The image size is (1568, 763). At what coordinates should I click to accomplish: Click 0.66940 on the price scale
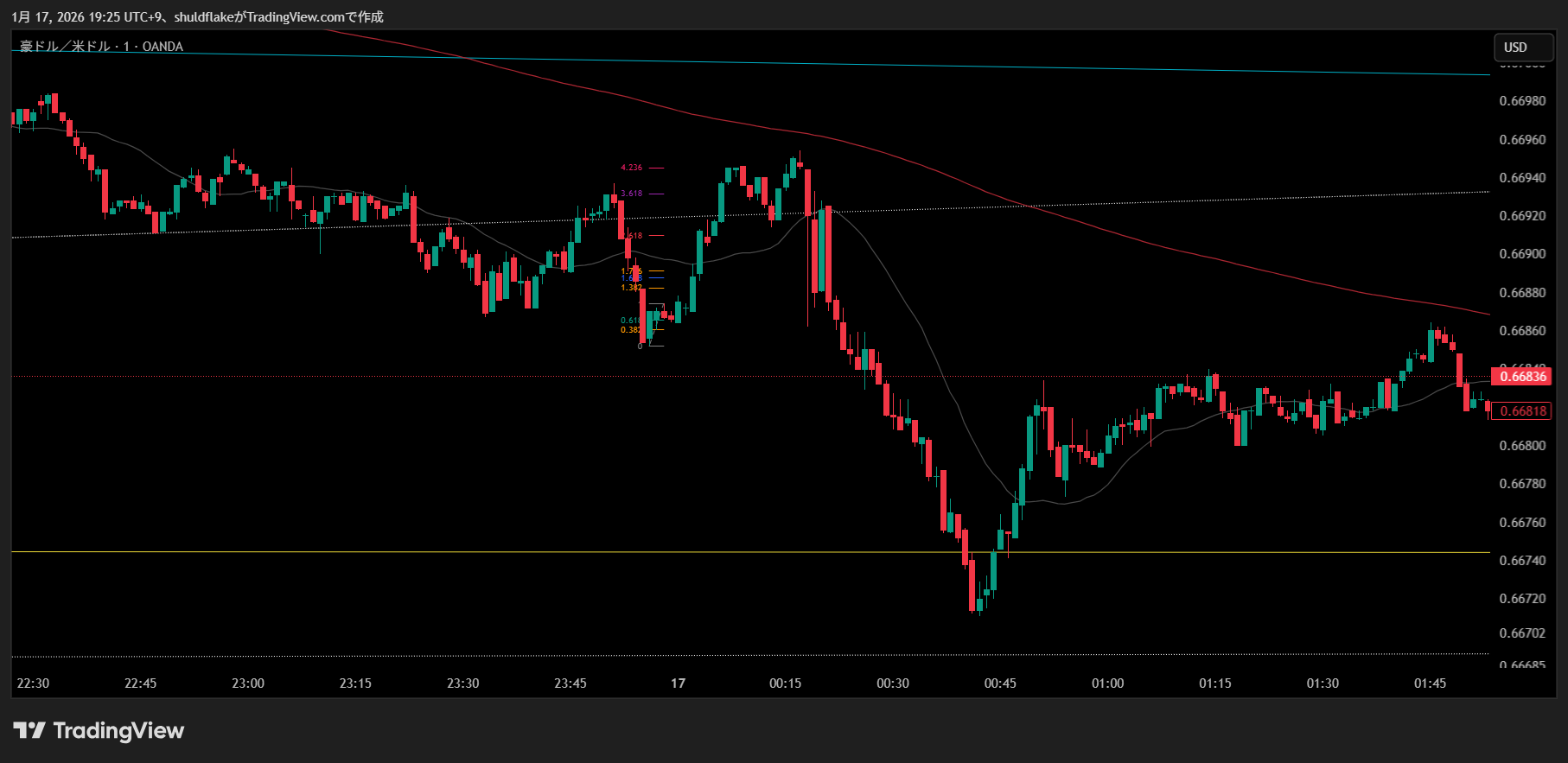click(1522, 178)
